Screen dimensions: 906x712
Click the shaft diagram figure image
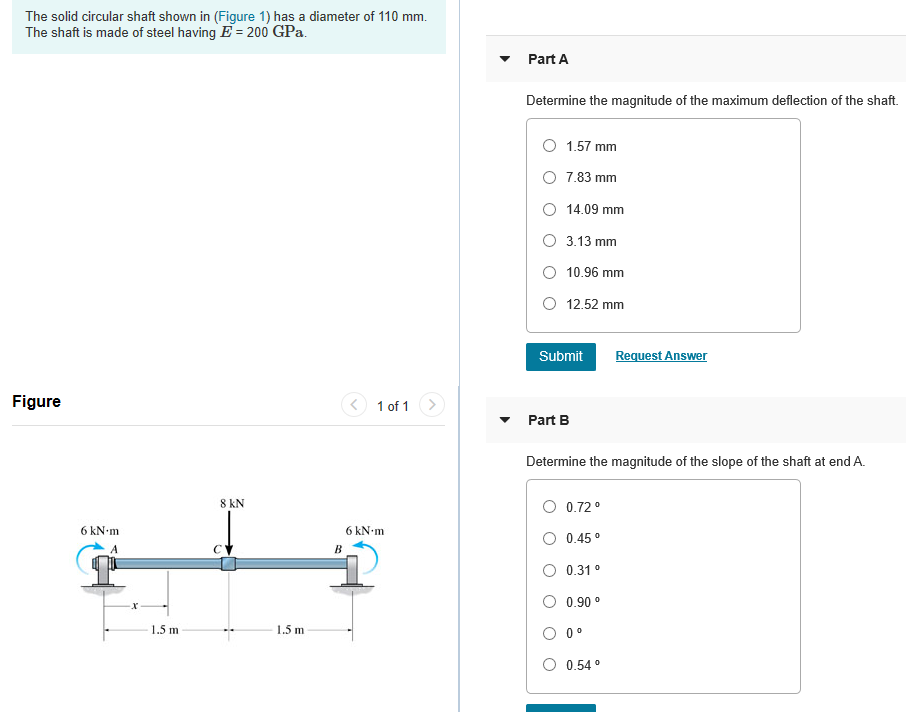[x=229, y=569]
